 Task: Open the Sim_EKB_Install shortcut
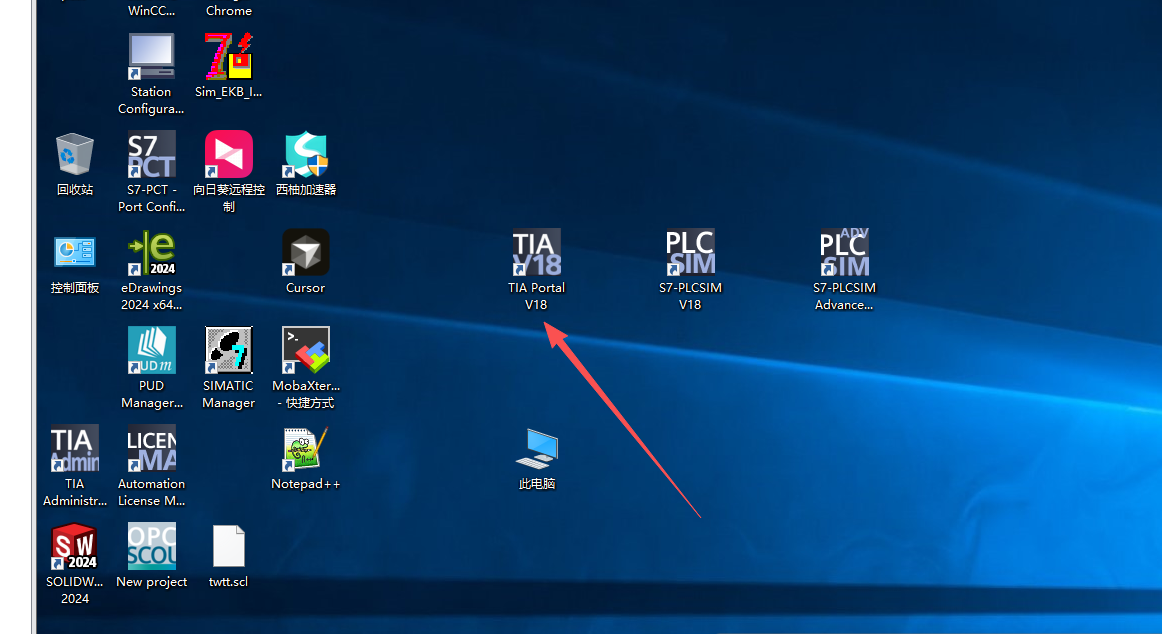click(x=228, y=56)
